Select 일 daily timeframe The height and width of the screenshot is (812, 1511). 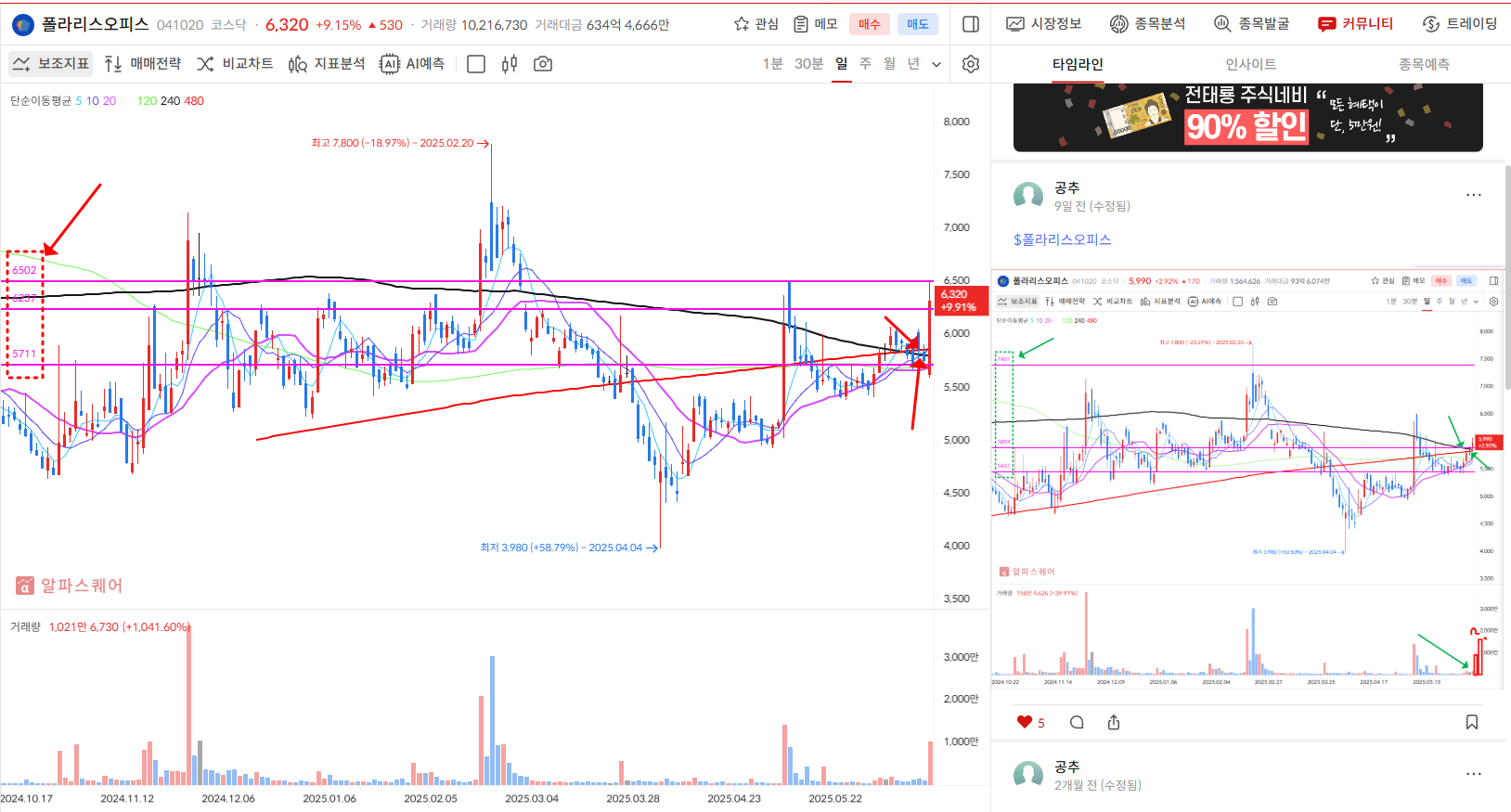coord(842,64)
